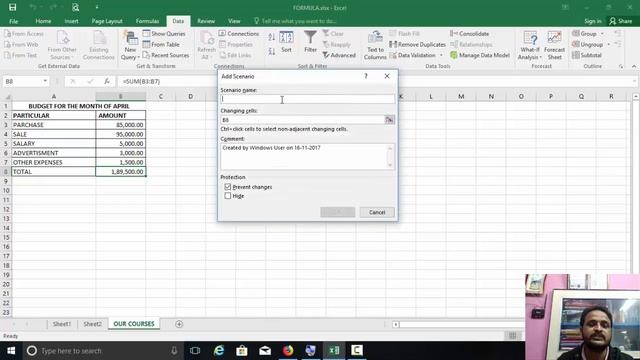Image resolution: width=640 pixels, height=360 pixels.
Task: Click the Data Validation icon
Action: tap(393, 55)
